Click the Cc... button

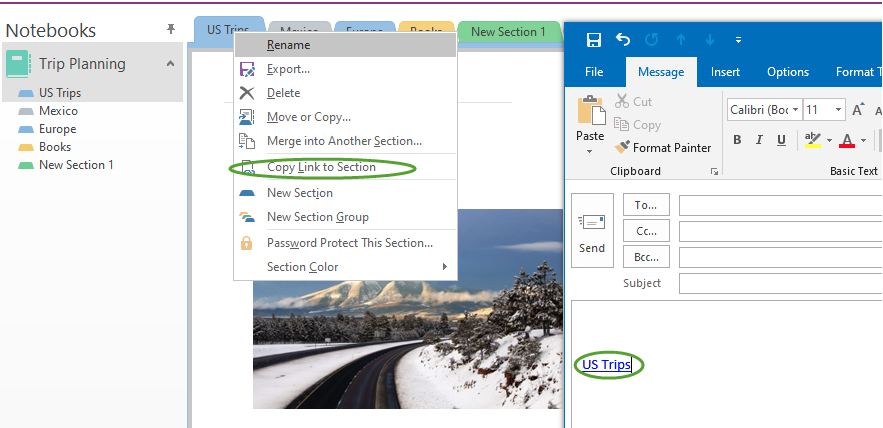click(646, 231)
